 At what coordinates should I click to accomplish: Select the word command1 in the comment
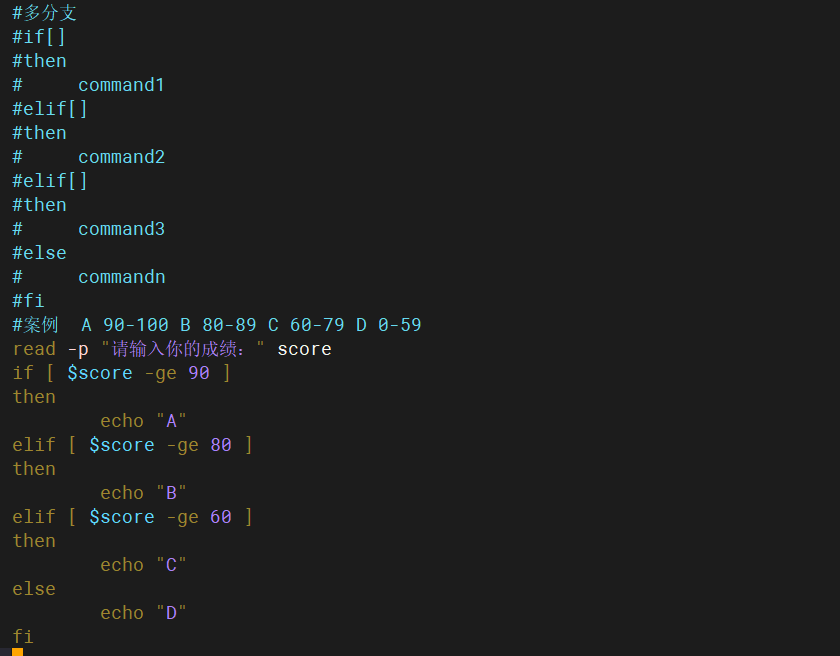(x=121, y=85)
